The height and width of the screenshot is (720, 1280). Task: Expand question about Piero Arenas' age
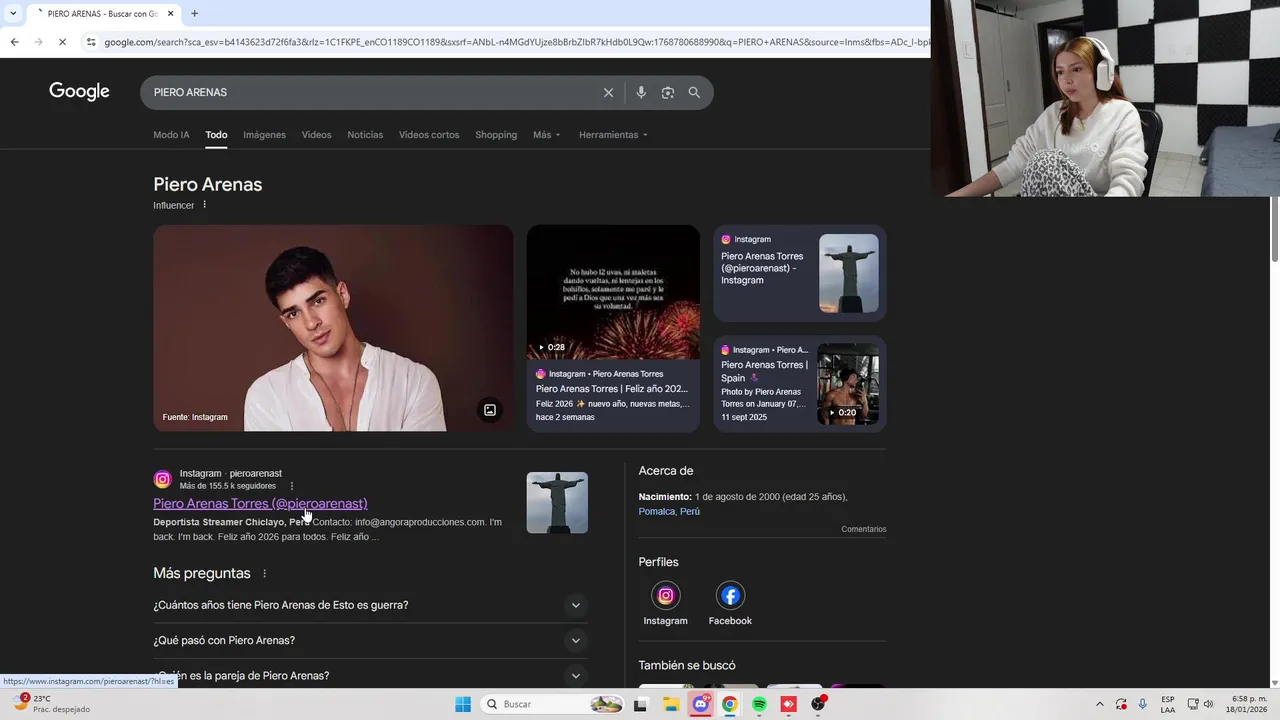tap(370, 605)
